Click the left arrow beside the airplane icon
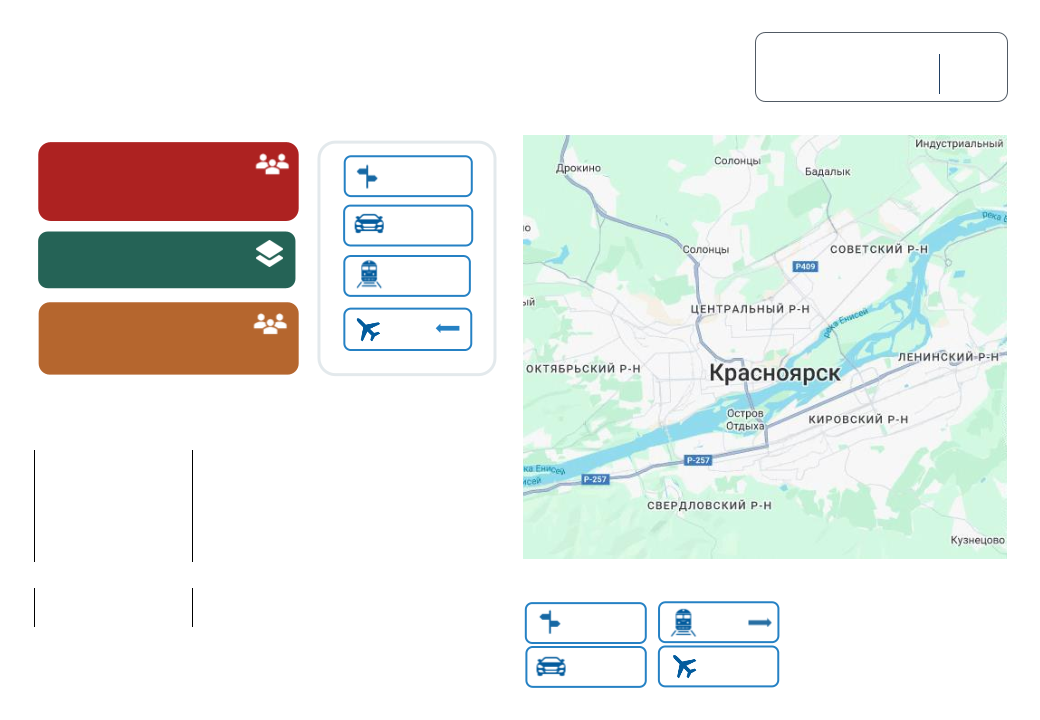The height and width of the screenshot is (720, 1040). [x=448, y=329]
